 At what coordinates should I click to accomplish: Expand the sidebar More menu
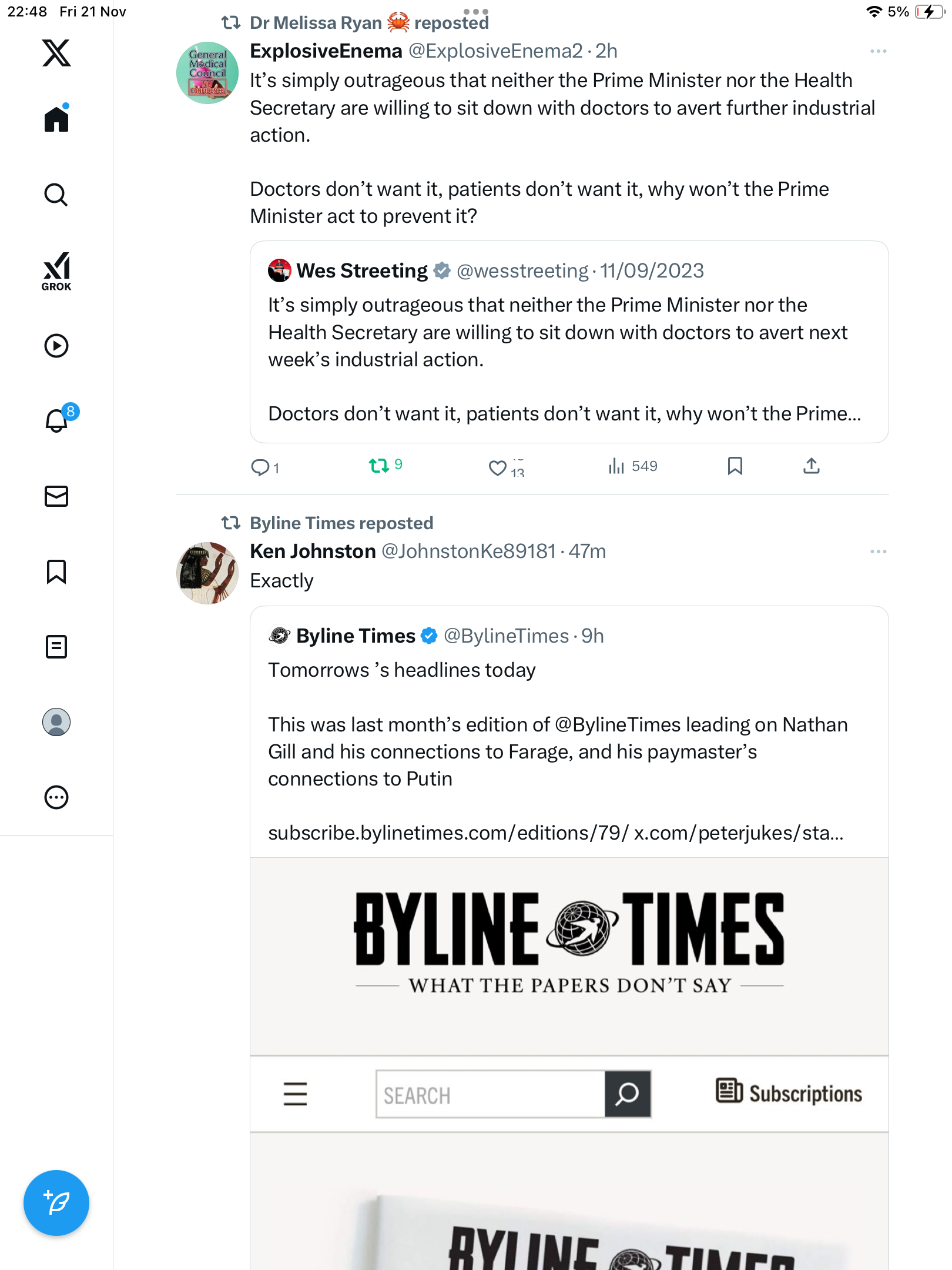click(x=56, y=797)
